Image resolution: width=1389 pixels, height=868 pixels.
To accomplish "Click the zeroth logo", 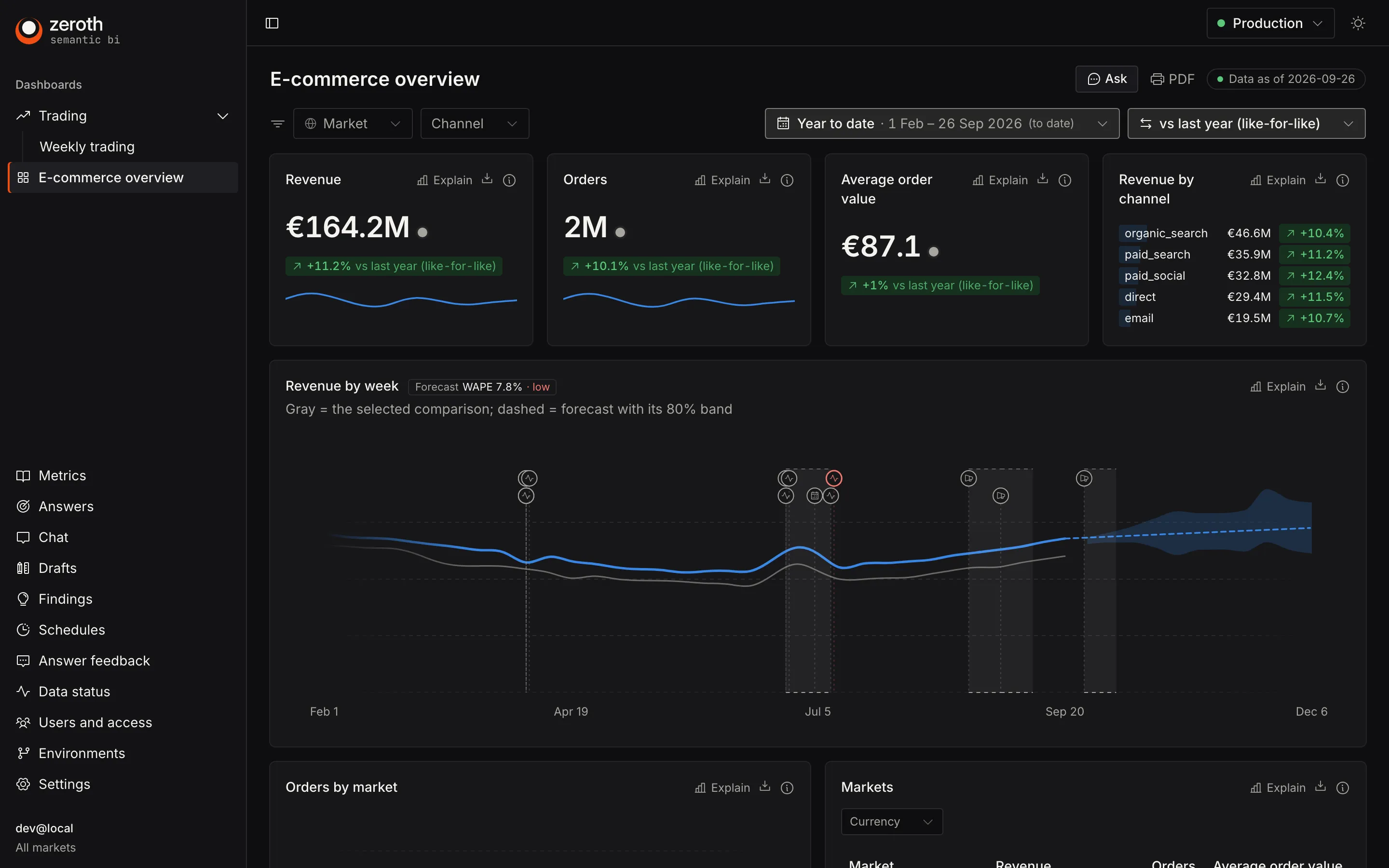I will (x=68, y=30).
